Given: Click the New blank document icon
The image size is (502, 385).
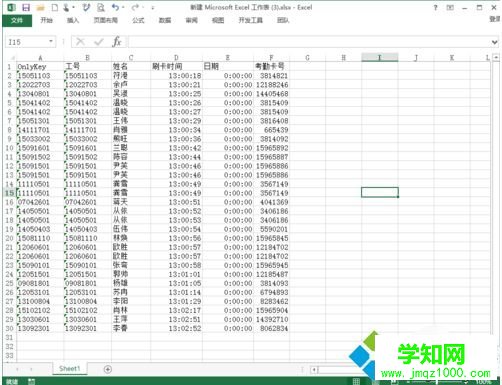Looking at the screenshot, I should click(54, 7).
